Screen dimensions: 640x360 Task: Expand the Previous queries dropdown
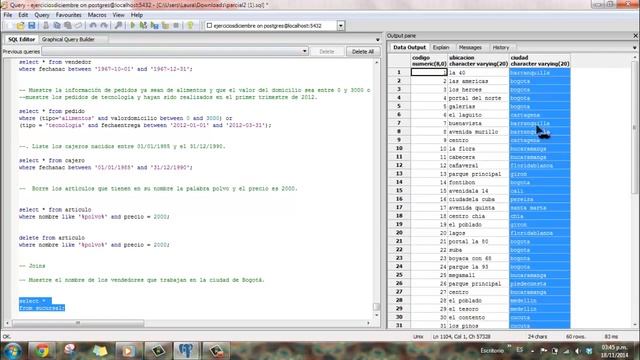[x=304, y=51]
